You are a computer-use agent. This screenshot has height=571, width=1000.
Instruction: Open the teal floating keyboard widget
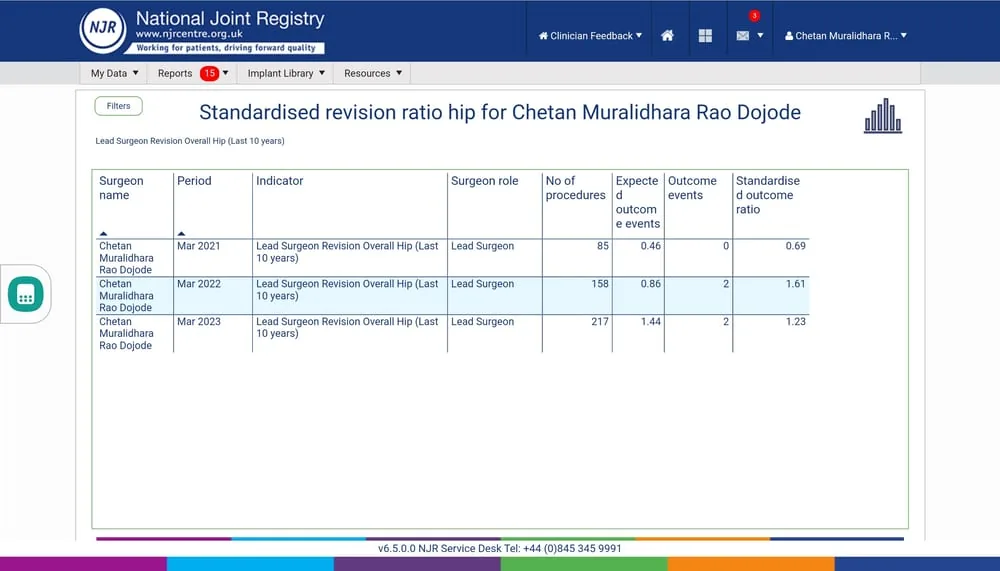(26, 294)
